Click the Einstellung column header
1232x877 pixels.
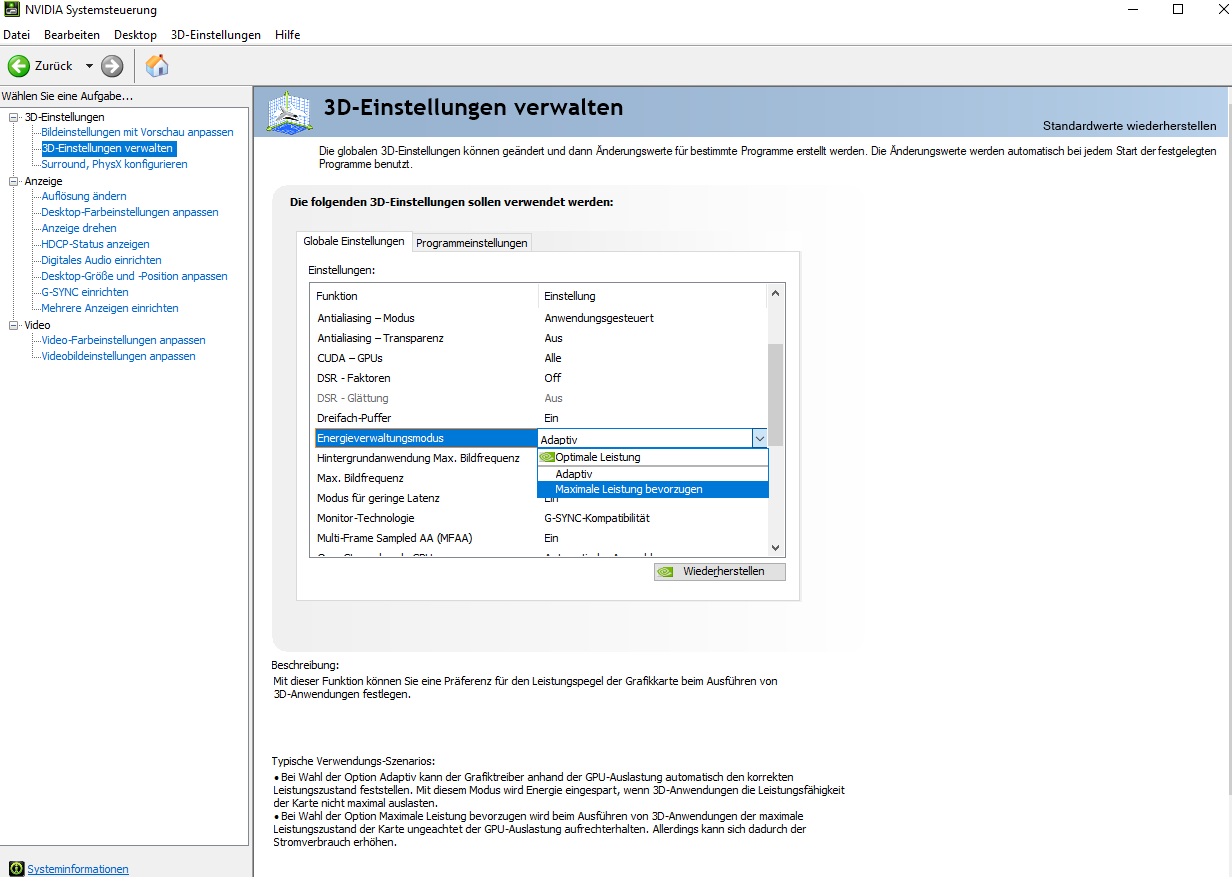[x=653, y=296]
